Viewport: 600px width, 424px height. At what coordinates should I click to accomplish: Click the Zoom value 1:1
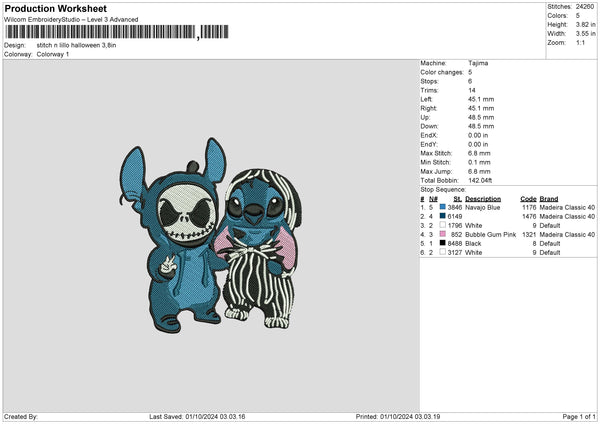click(580, 43)
